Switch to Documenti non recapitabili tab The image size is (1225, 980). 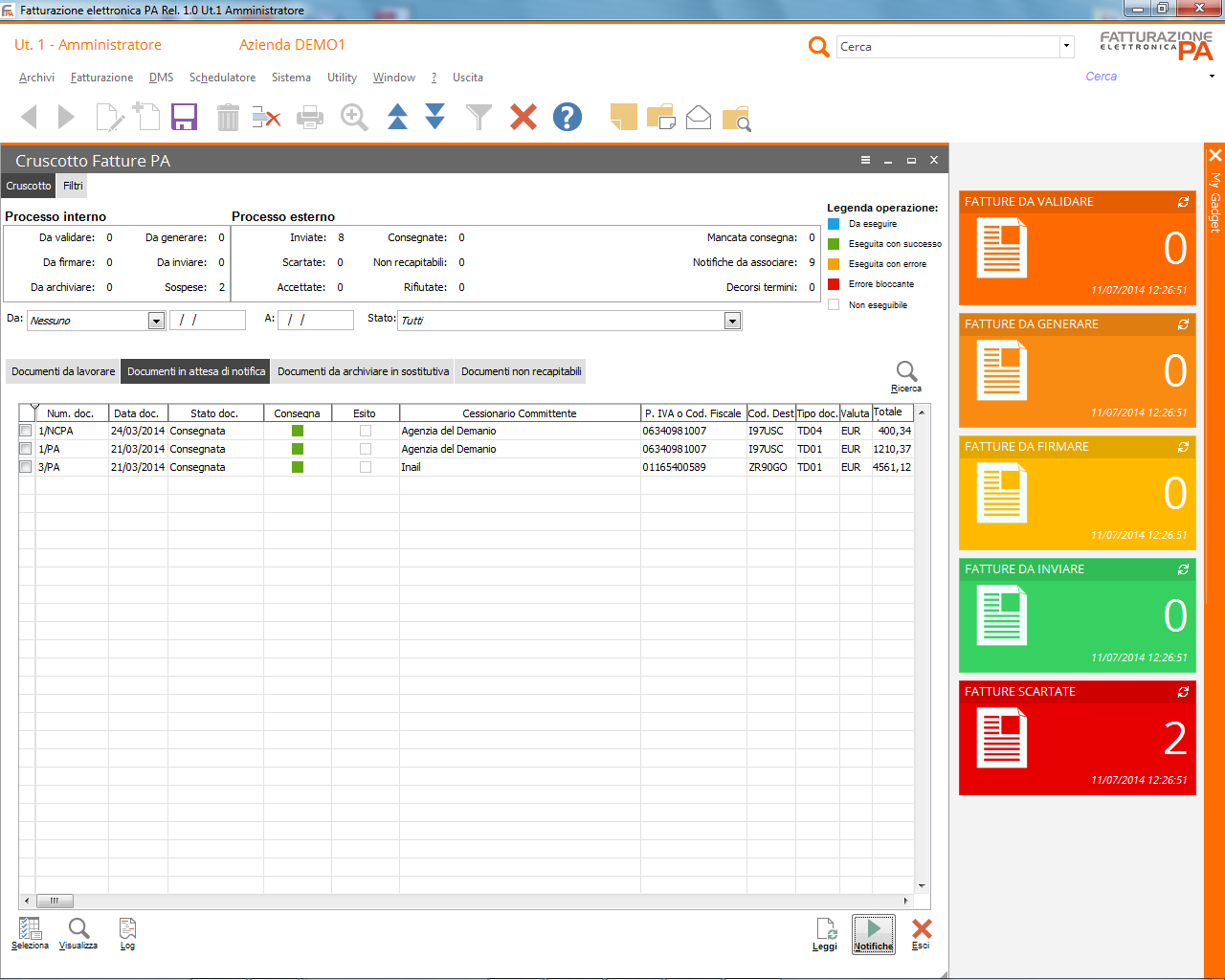tap(521, 371)
